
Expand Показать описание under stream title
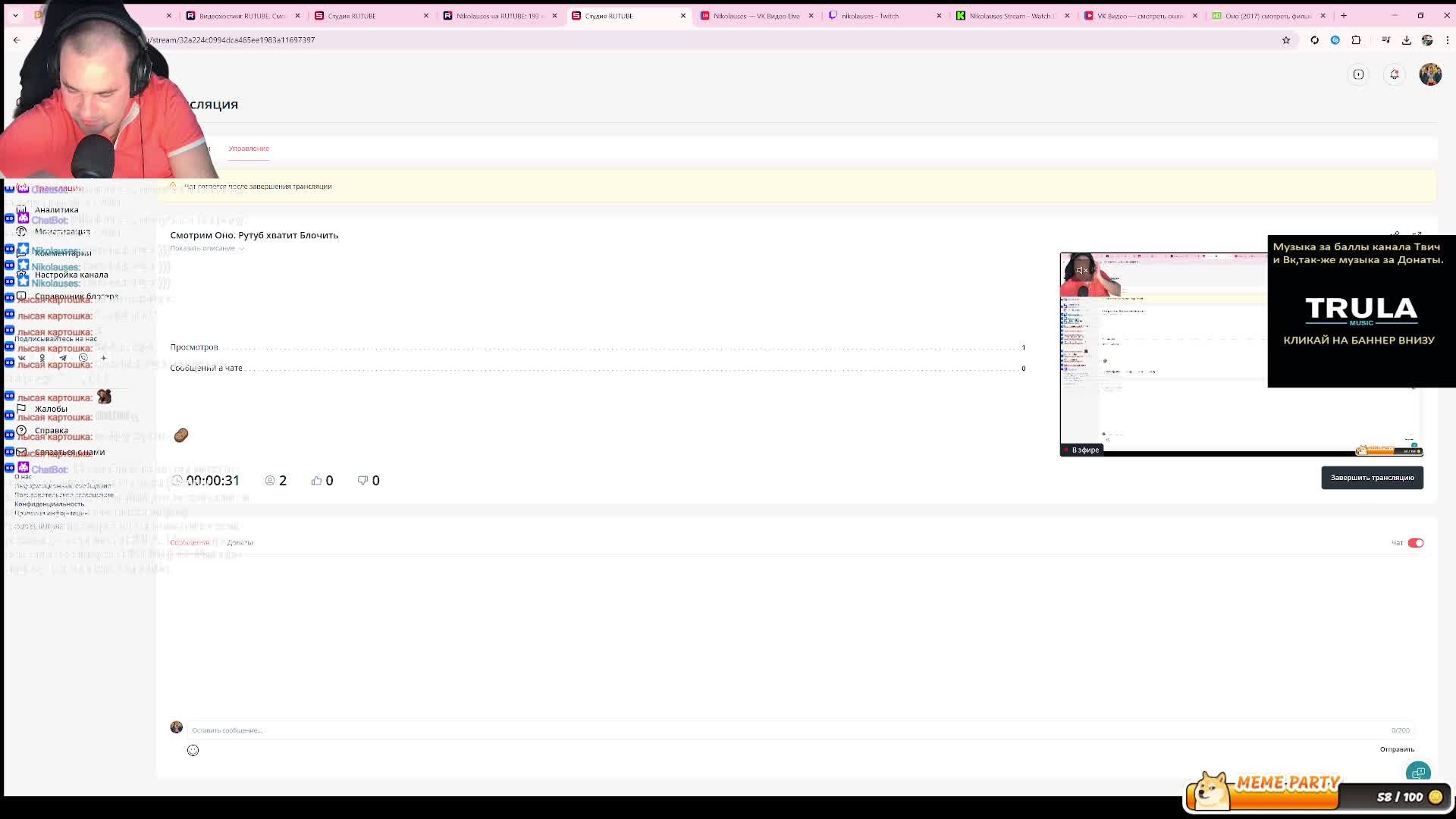[x=207, y=249]
